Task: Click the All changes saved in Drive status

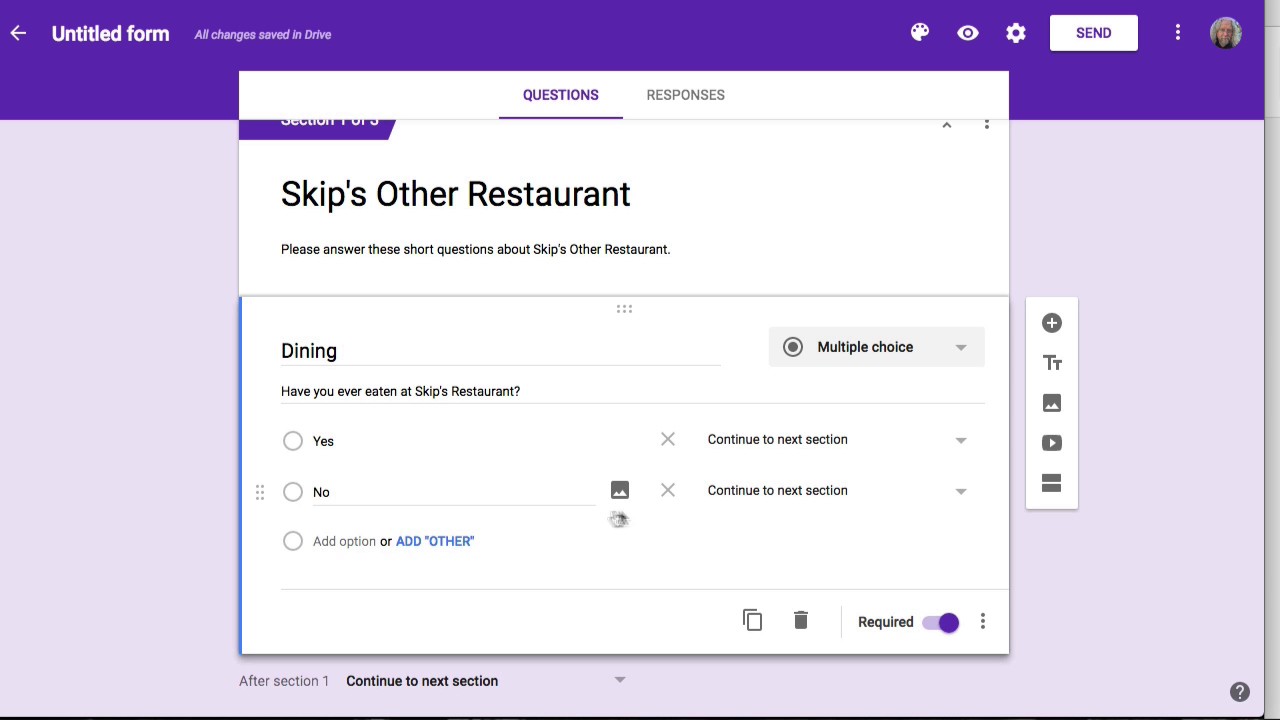Action: [x=263, y=34]
